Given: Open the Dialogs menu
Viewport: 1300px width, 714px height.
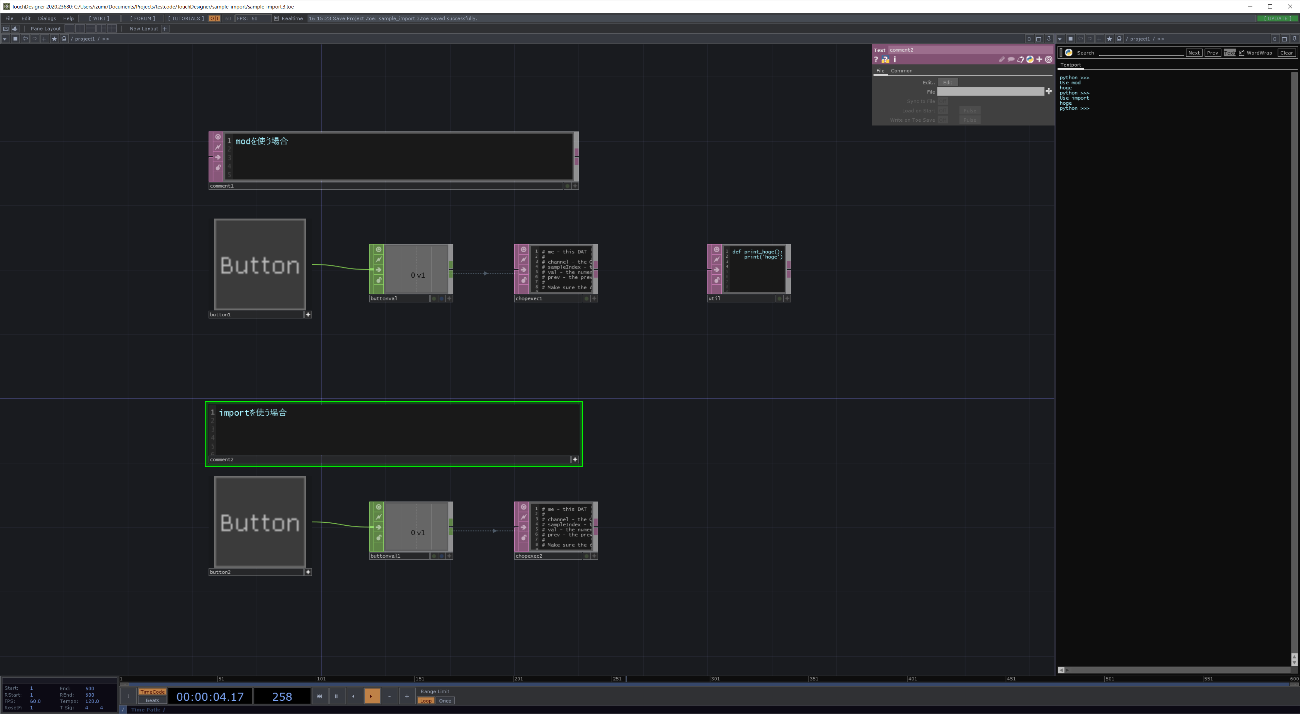Looking at the screenshot, I should click(x=47, y=18).
